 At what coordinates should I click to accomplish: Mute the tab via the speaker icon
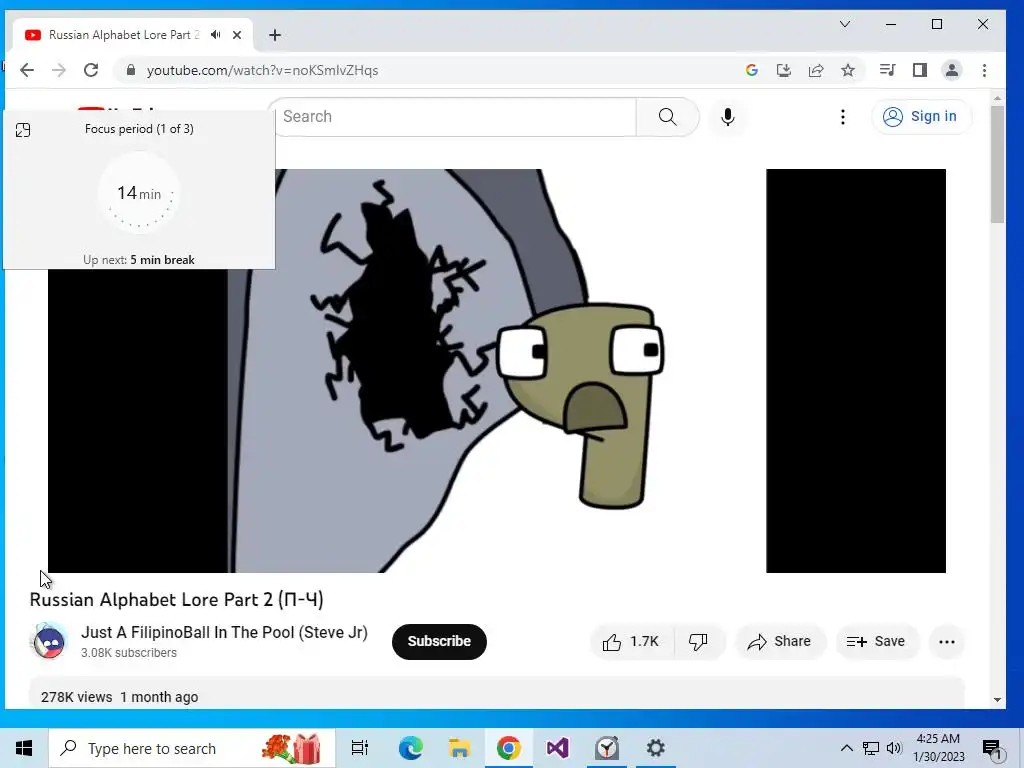click(x=216, y=35)
